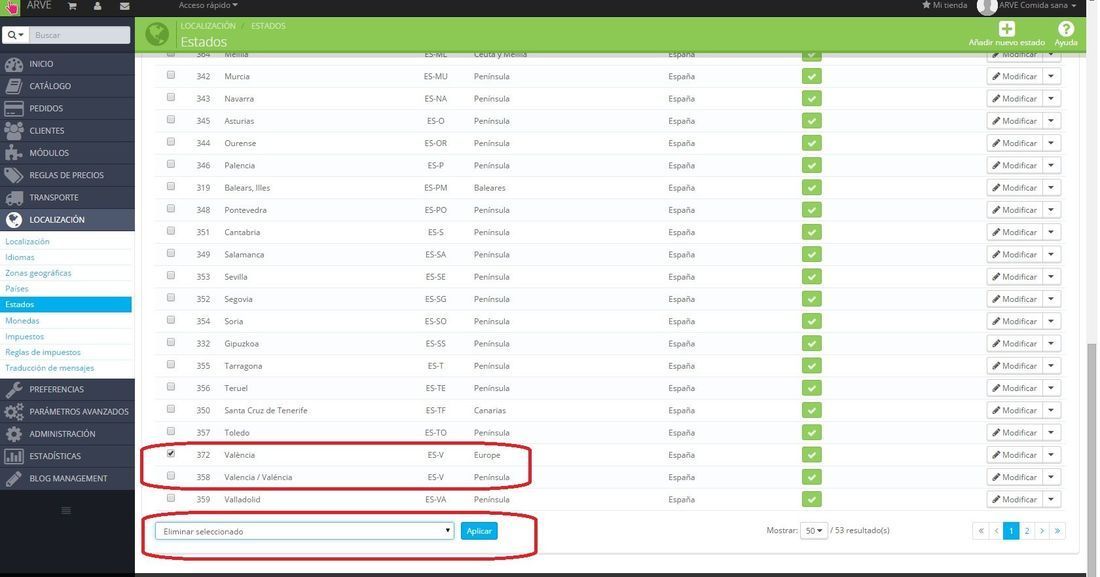1100x577 pixels.
Task: Expand actions arrow next to Modificar for Valladolid
Action: point(1051,499)
